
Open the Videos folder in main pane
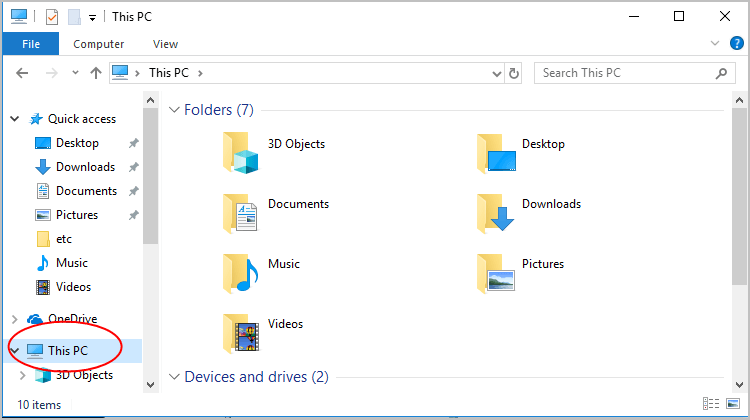(x=241, y=333)
